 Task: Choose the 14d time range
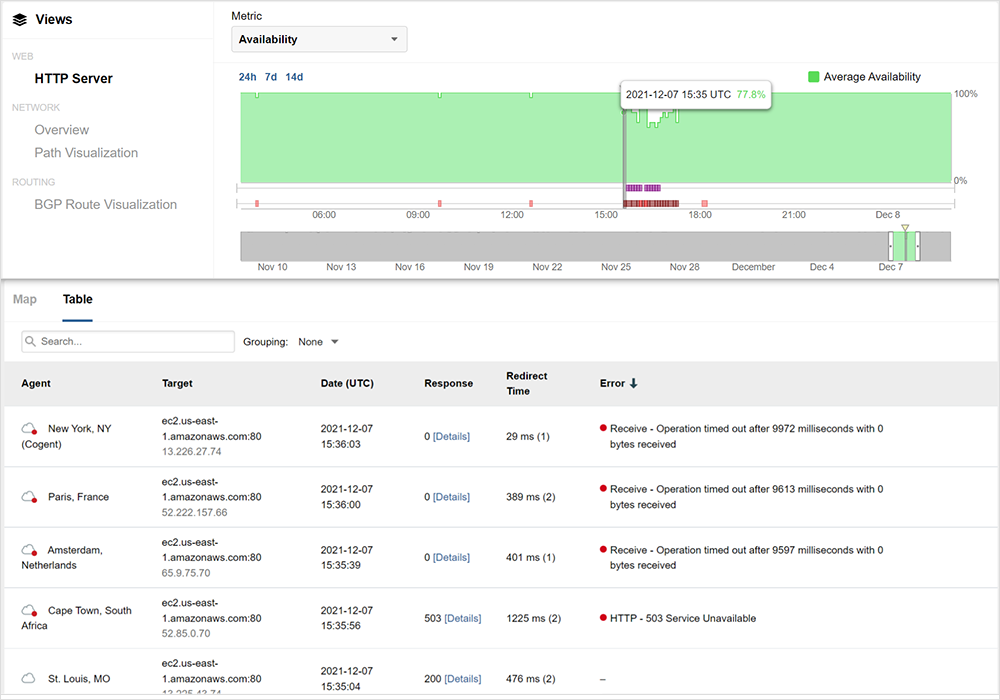coord(294,77)
